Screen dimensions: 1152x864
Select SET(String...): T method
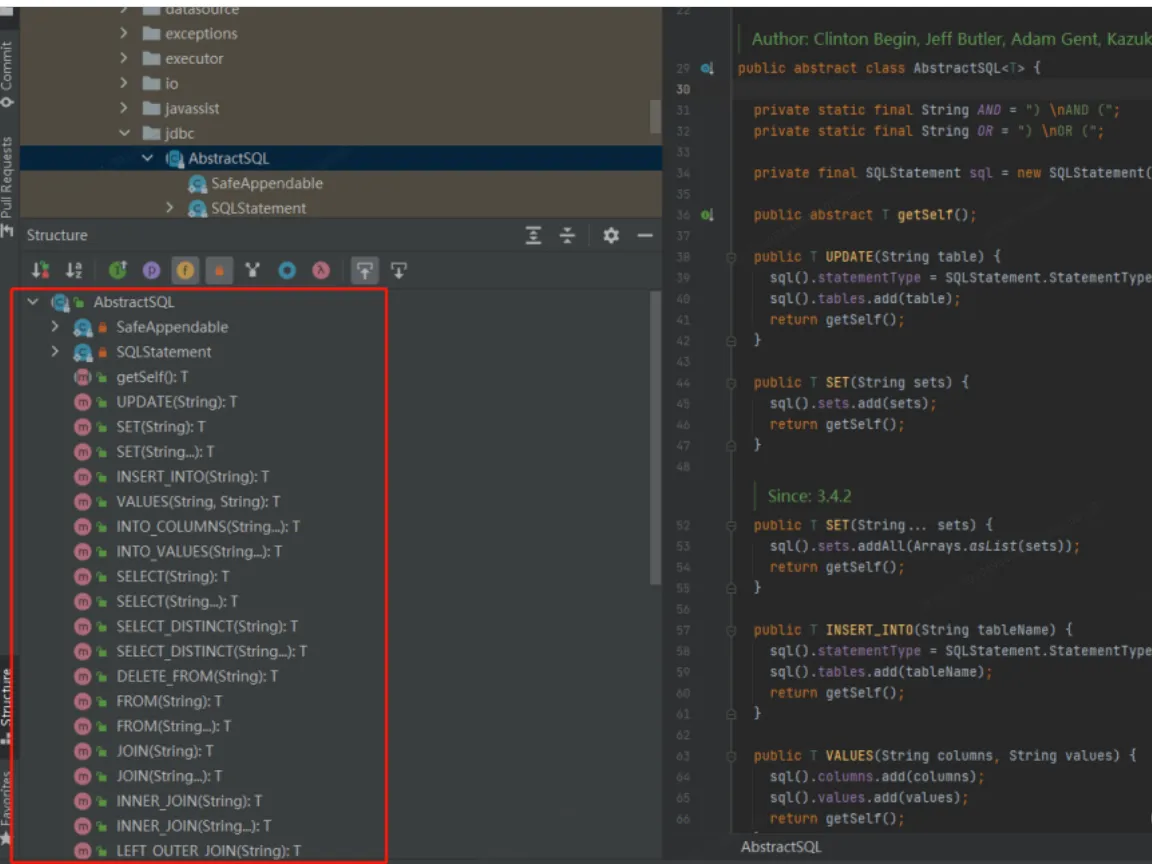165,452
